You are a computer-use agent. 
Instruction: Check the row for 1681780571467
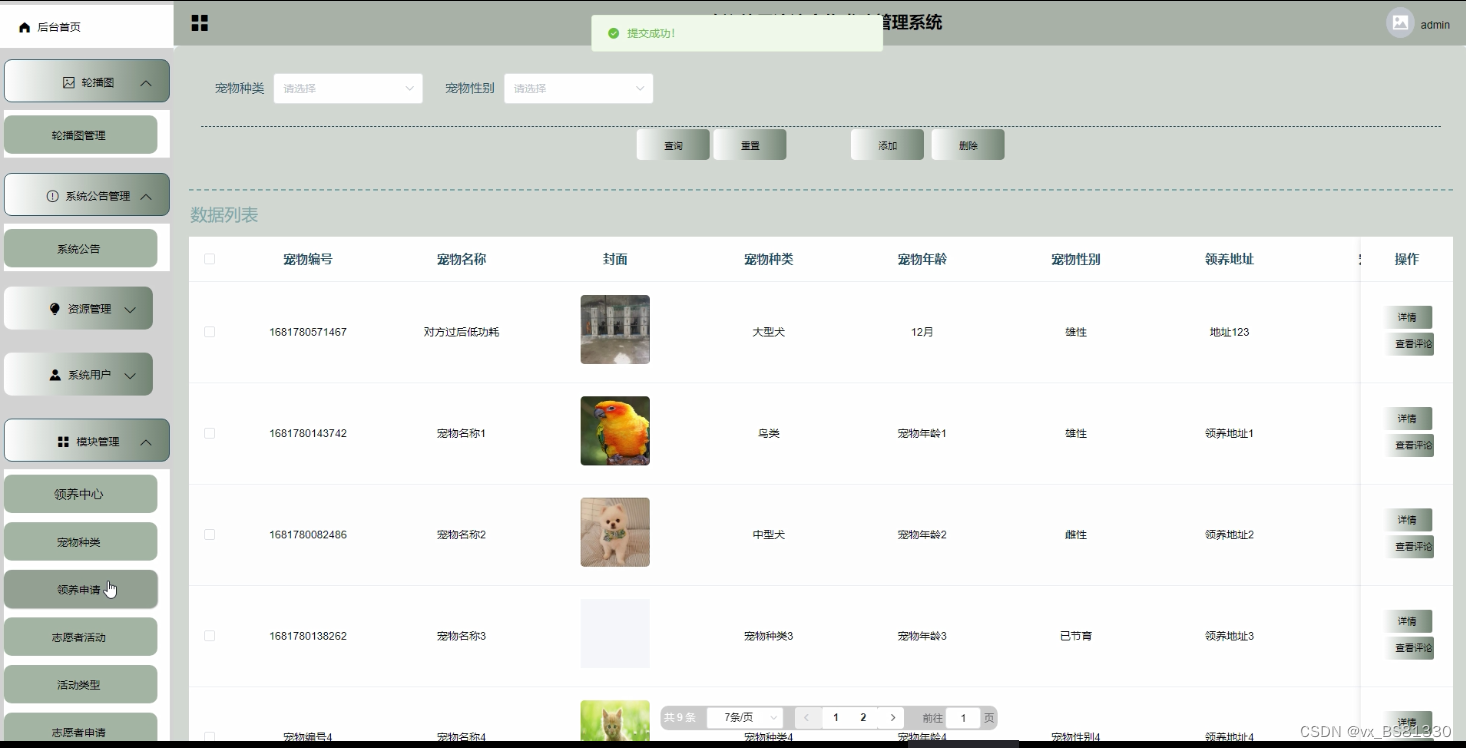pyautogui.click(x=209, y=332)
